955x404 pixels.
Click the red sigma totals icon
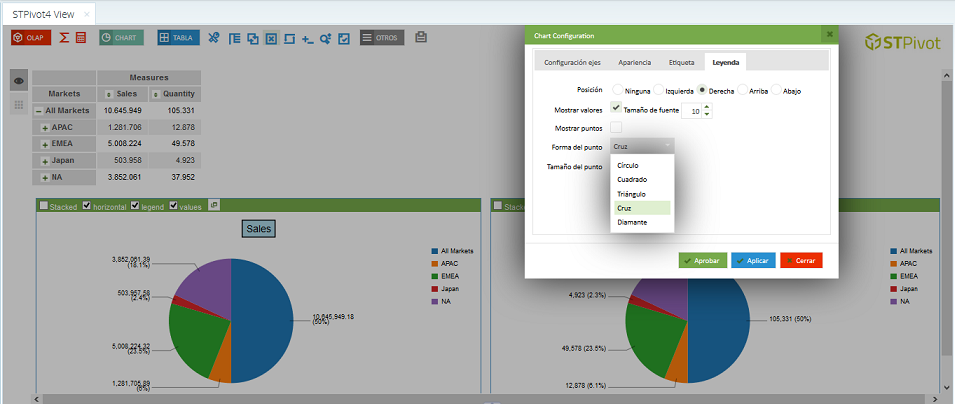click(65, 38)
